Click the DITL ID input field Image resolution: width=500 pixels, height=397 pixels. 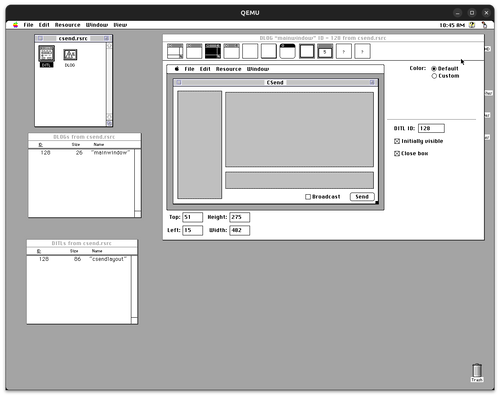pyautogui.click(x=431, y=128)
